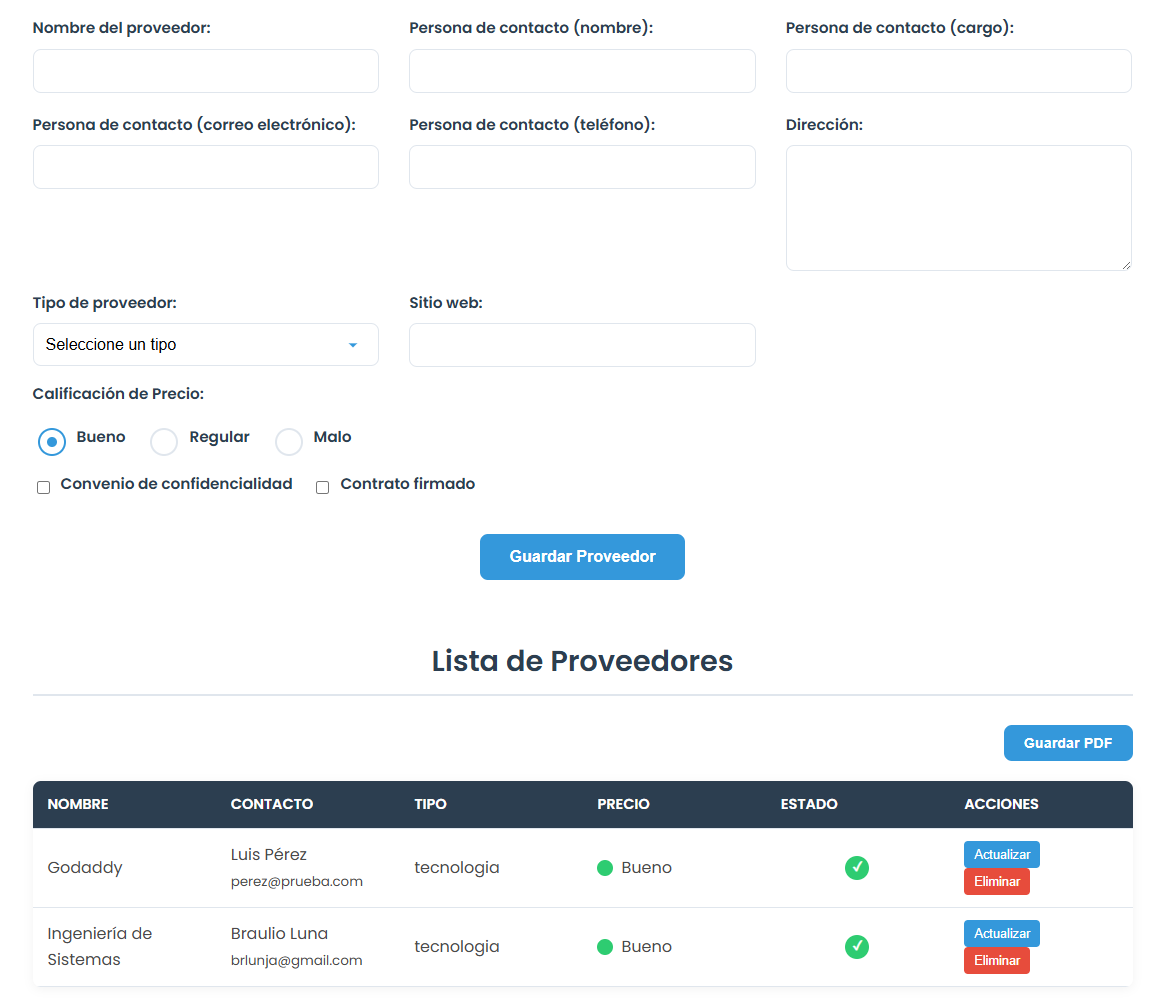1157x1003 pixels.
Task: Click the PRECIO column header
Action: tap(624, 804)
